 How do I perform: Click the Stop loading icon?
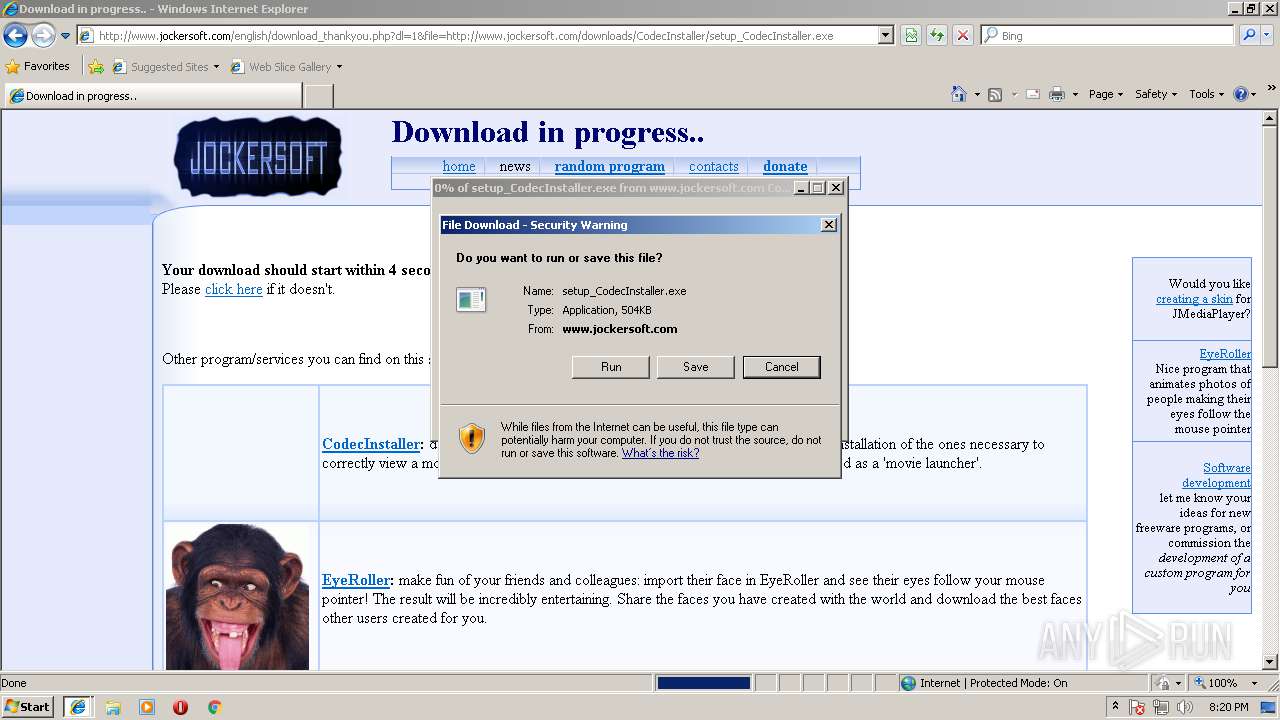coord(962,35)
